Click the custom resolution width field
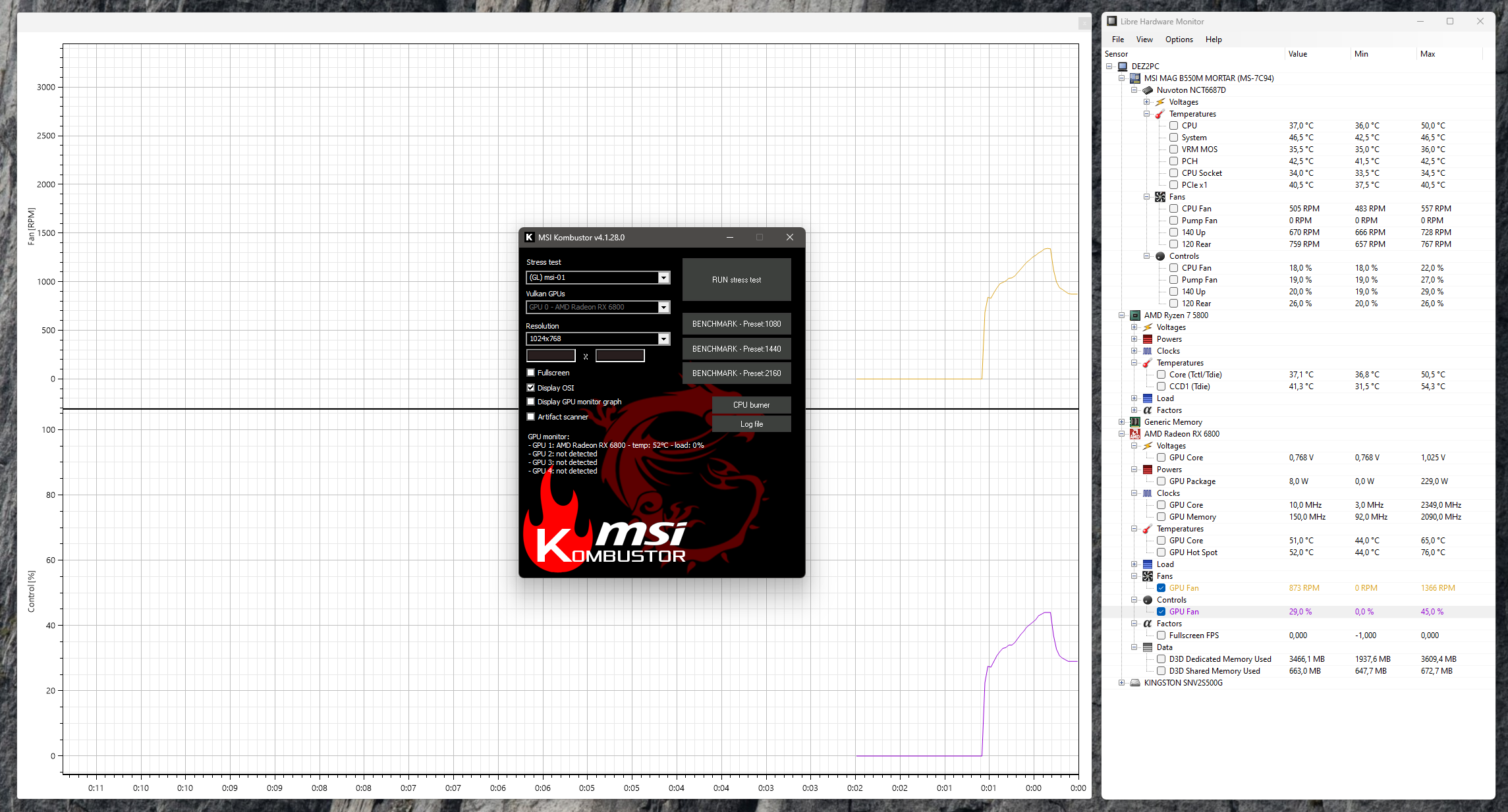The height and width of the screenshot is (812, 1508). click(551, 356)
